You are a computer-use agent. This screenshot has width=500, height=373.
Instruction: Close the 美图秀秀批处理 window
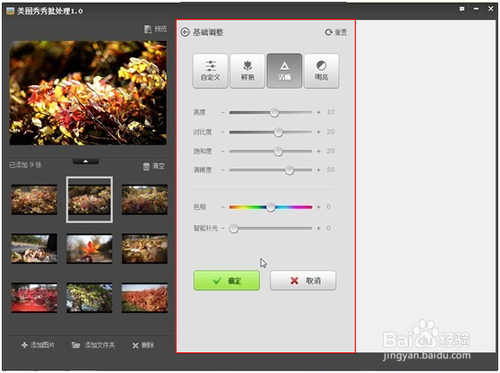click(x=491, y=9)
